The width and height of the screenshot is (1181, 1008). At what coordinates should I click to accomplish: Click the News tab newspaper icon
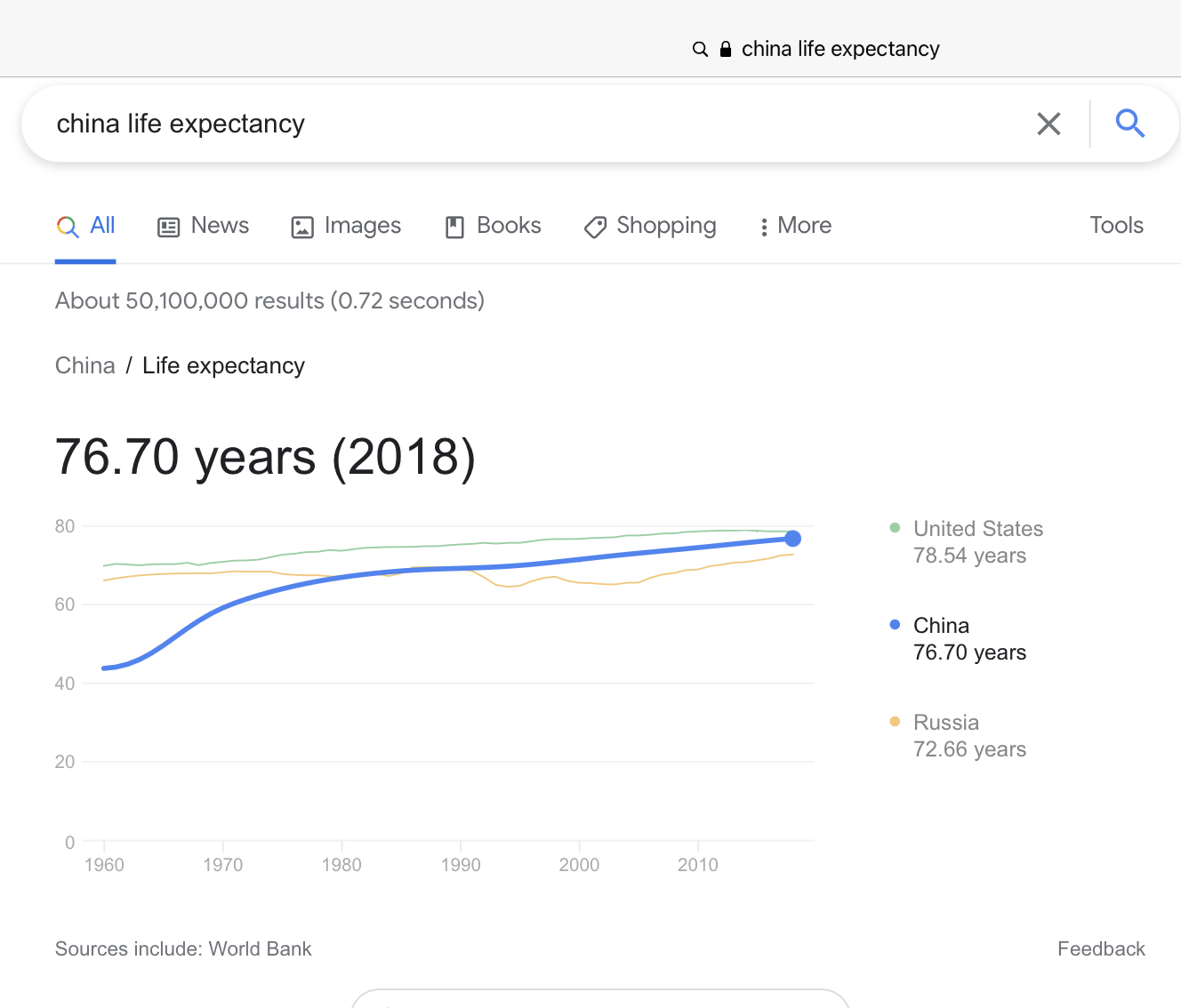coord(168,227)
